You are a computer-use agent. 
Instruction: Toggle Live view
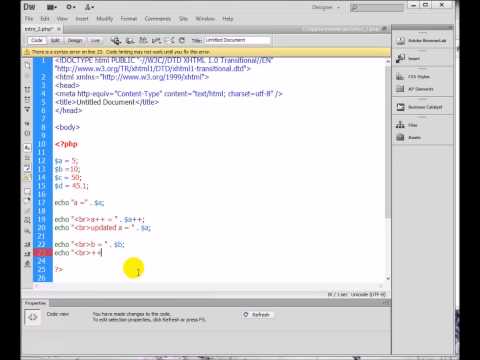coord(95,40)
